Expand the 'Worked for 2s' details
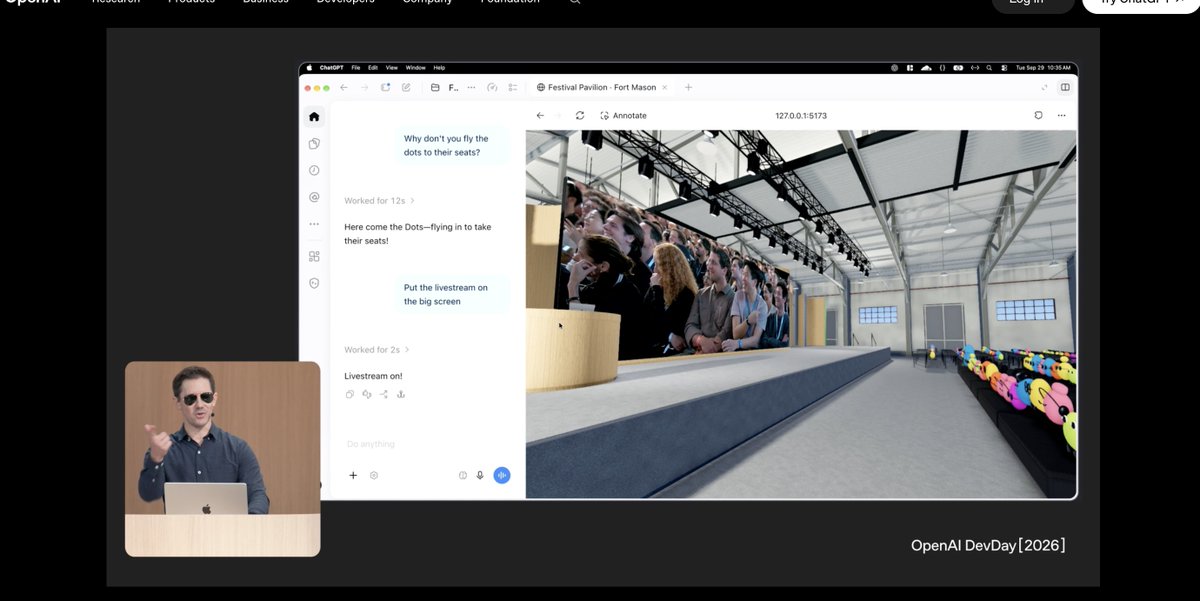 377,350
